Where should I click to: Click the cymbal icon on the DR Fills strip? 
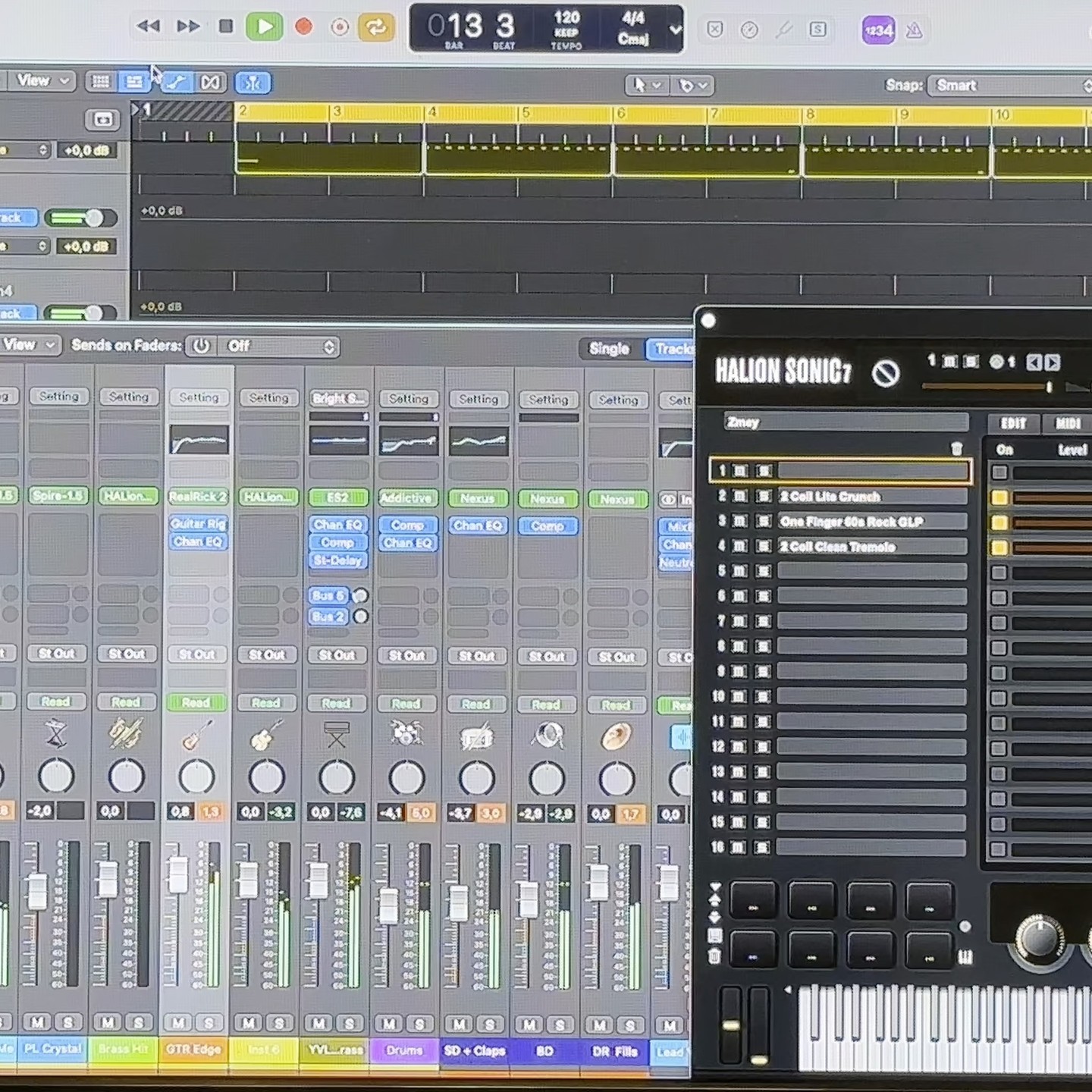pyautogui.click(x=616, y=736)
